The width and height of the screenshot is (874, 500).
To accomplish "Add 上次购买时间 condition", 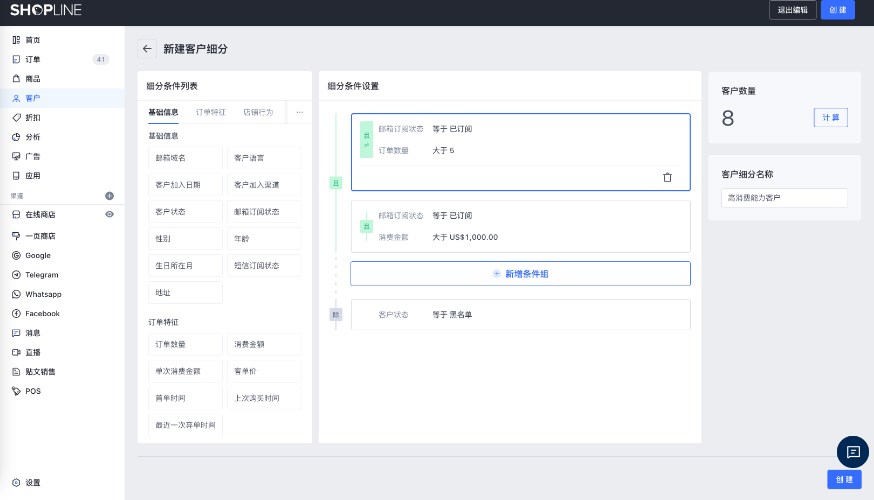I will (264, 398).
